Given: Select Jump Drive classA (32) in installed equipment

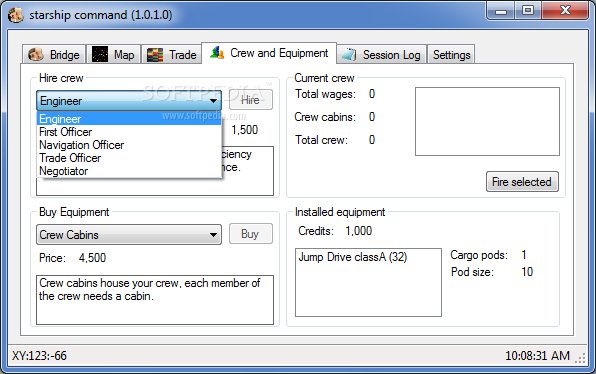Looking at the screenshot, I should pos(353,257).
